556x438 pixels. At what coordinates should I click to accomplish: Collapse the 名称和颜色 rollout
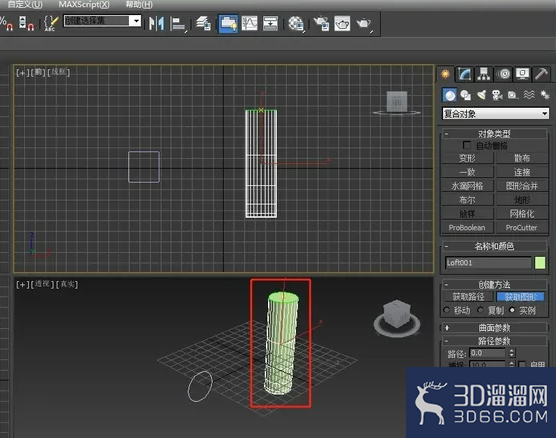(494, 246)
